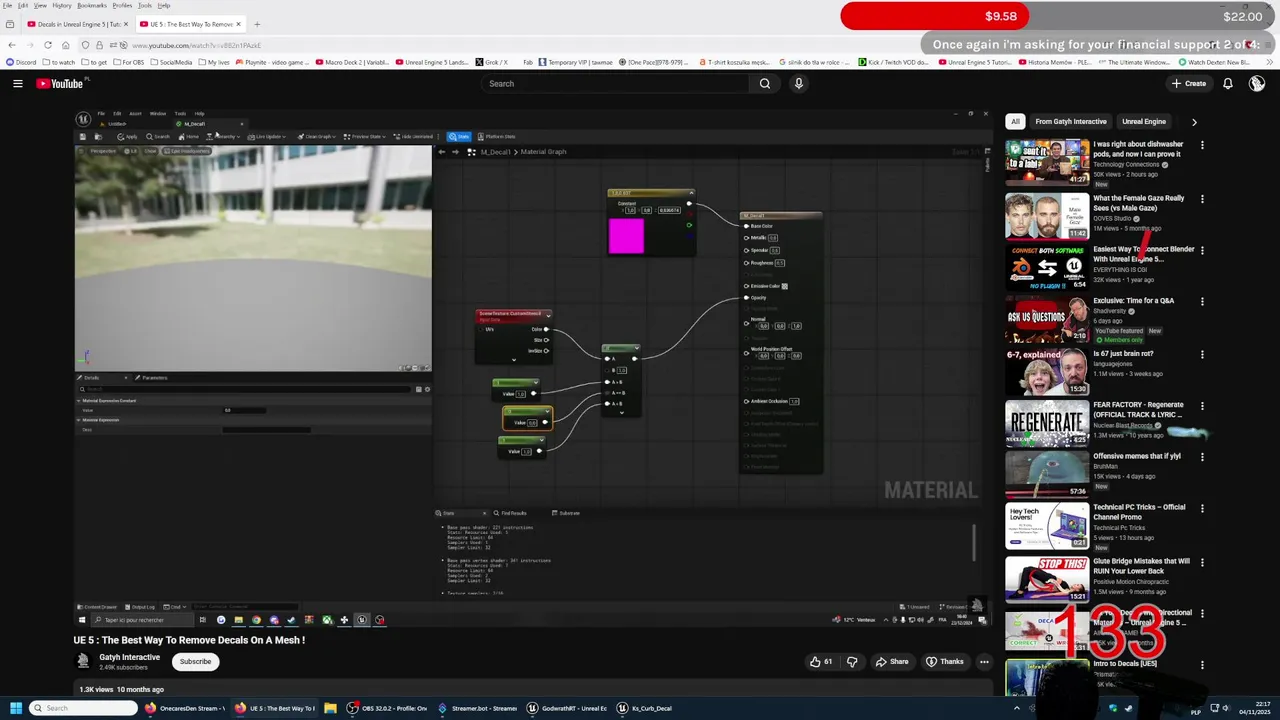Switch to OBS 32.0.2 taskbar window
The image size is (1280, 720).
(387, 708)
